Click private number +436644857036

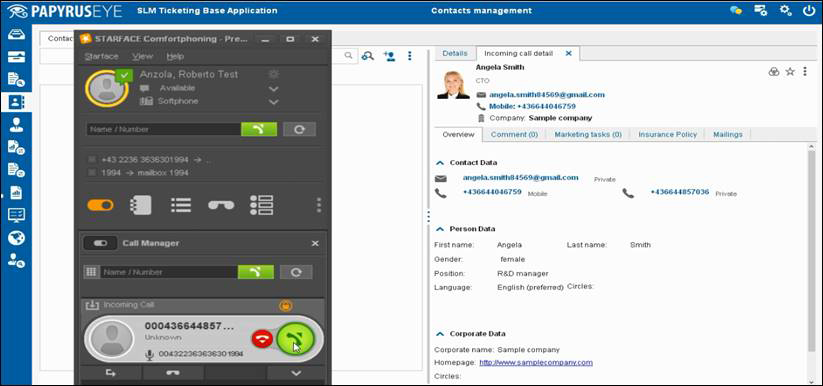pos(680,192)
